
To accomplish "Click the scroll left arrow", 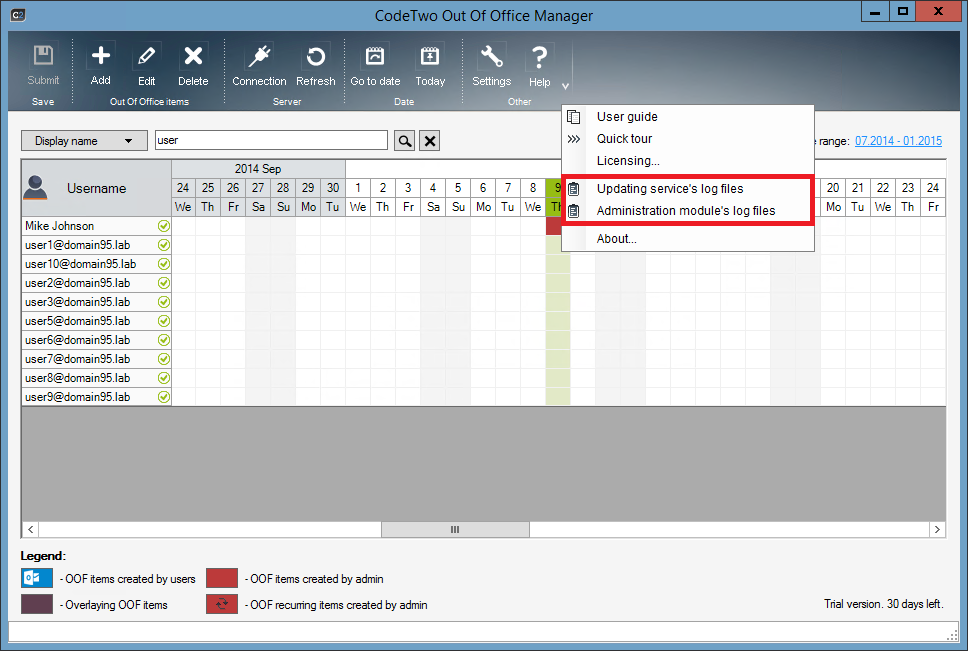I will click(30, 529).
